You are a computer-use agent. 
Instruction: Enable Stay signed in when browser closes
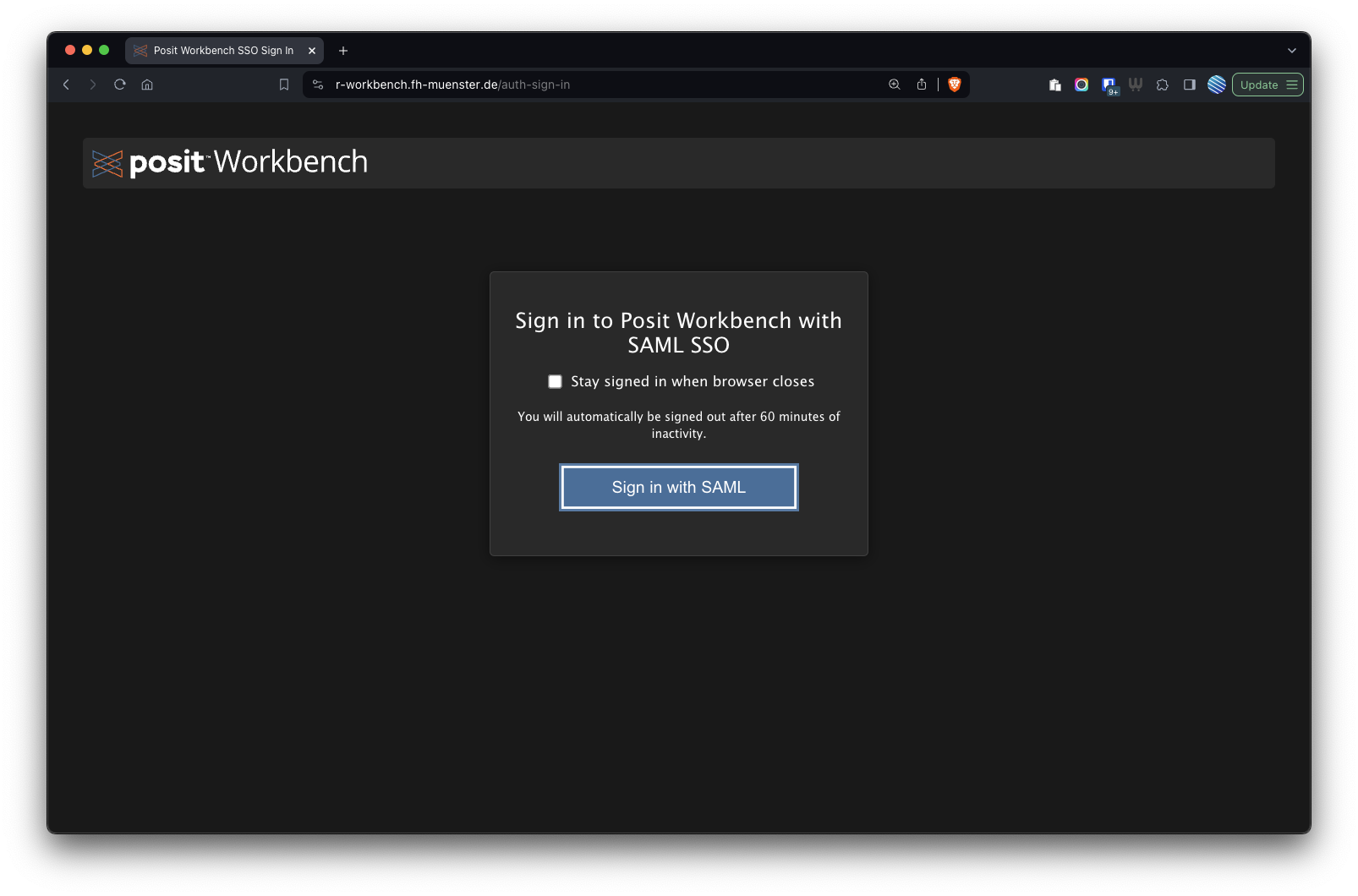click(x=555, y=382)
